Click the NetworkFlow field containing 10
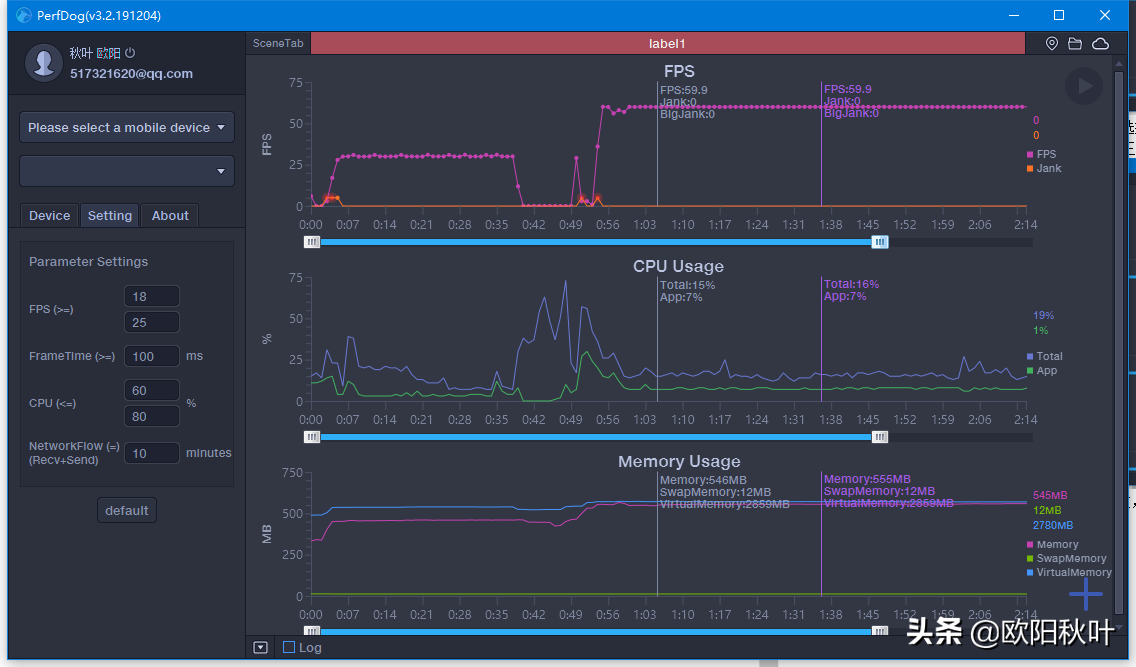Screen dimensions: 1136x667 click(151, 453)
